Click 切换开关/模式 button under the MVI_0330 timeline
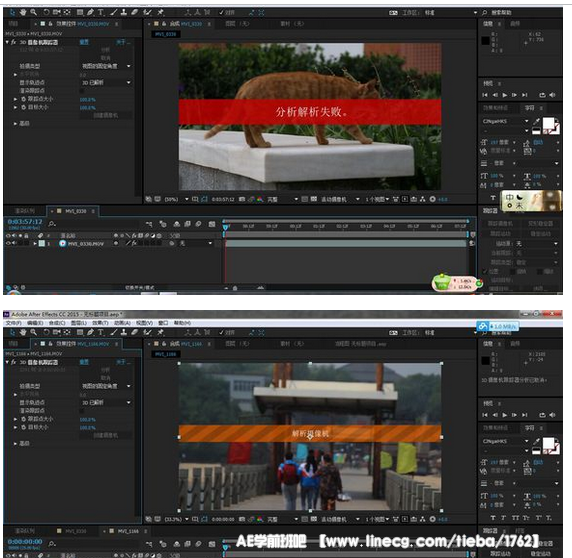Screen dimensions: 572x558 click(140, 288)
